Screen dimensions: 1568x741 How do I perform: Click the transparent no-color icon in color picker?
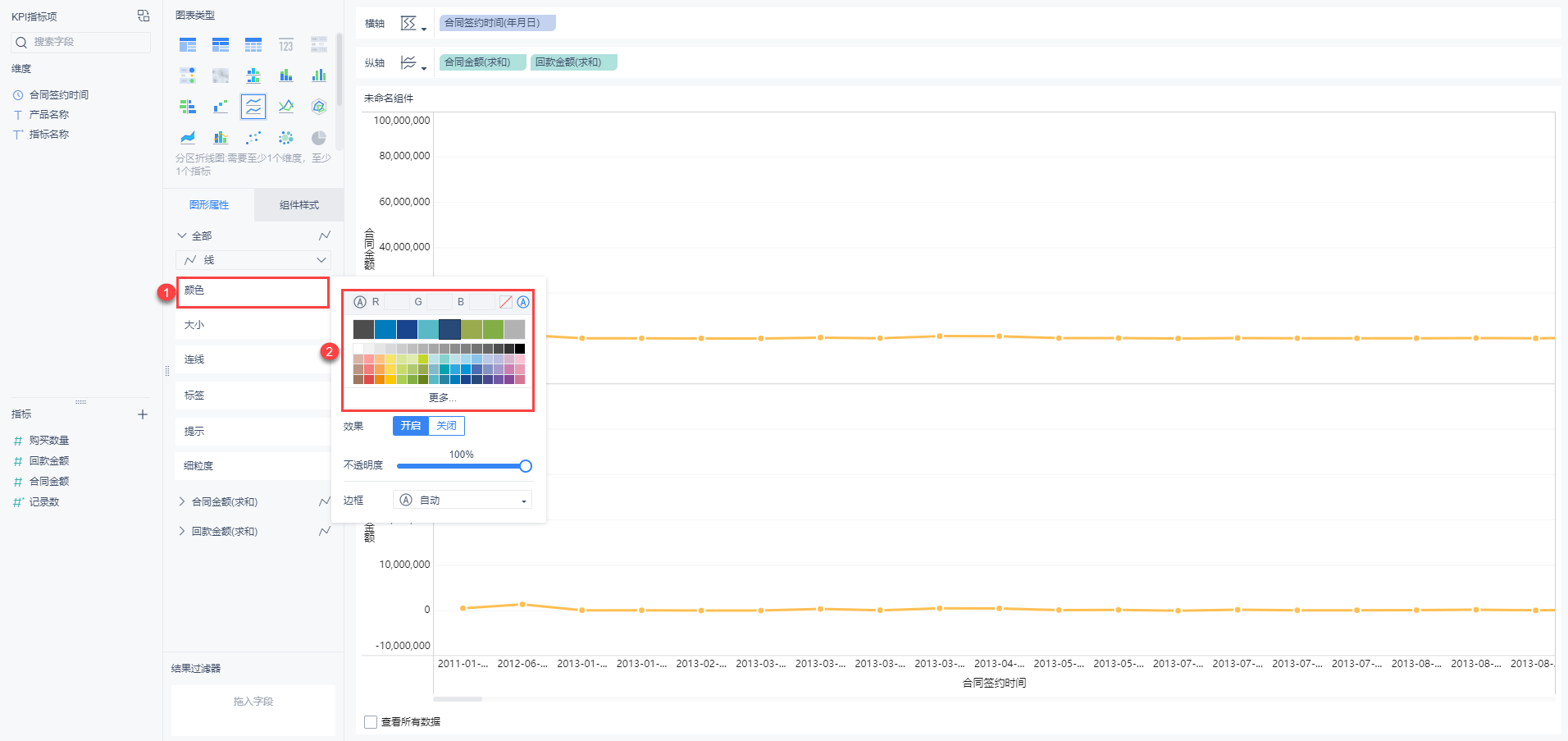(506, 302)
